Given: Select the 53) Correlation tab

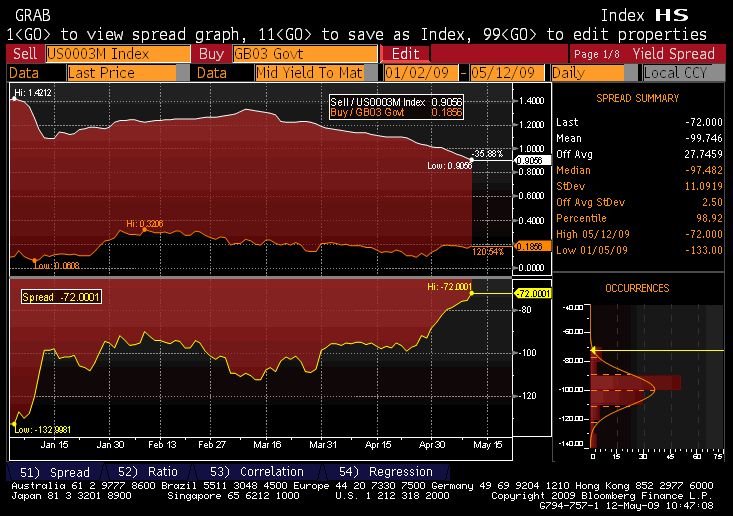Looking at the screenshot, I should (257, 472).
